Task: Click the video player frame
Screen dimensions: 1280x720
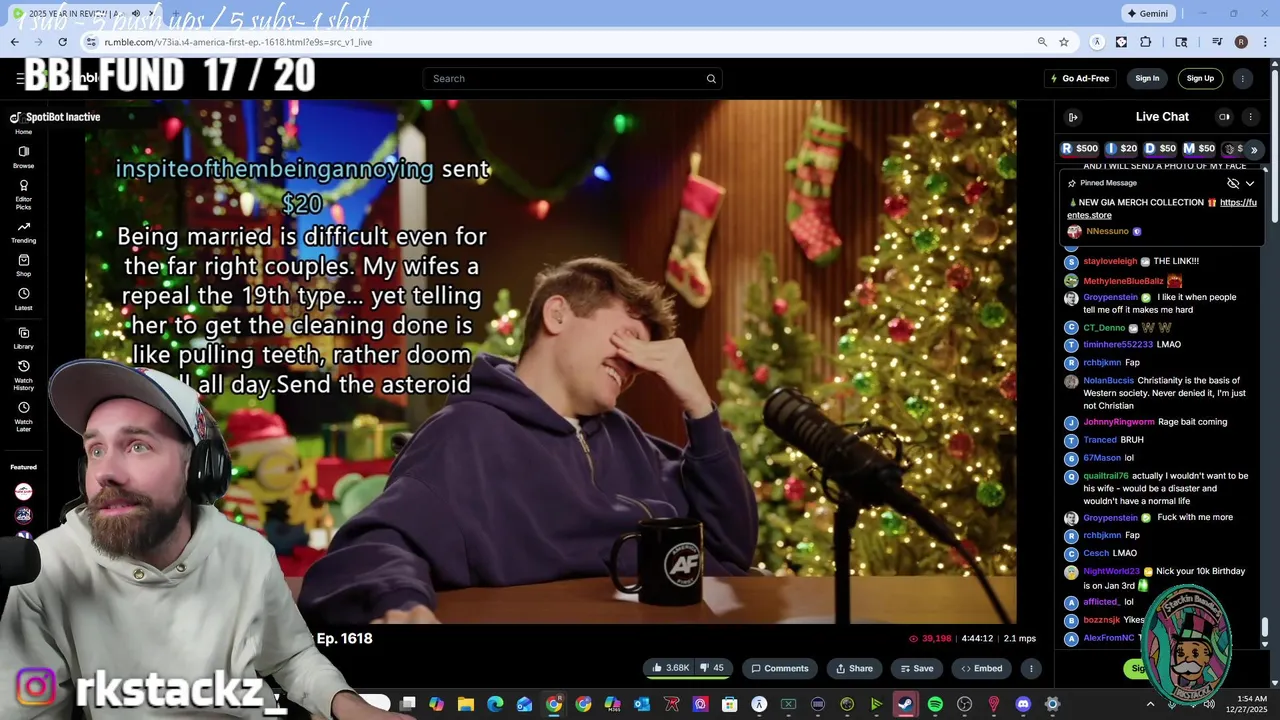Action: tap(550, 362)
